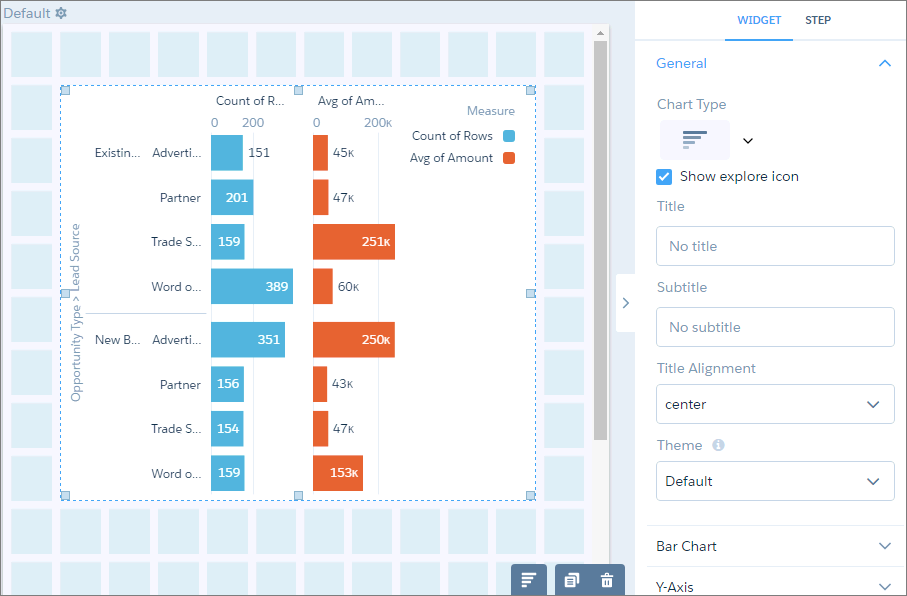The height and width of the screenshot is (596, 907).
Task: Switch to the STEP tab
Action: 818,20
